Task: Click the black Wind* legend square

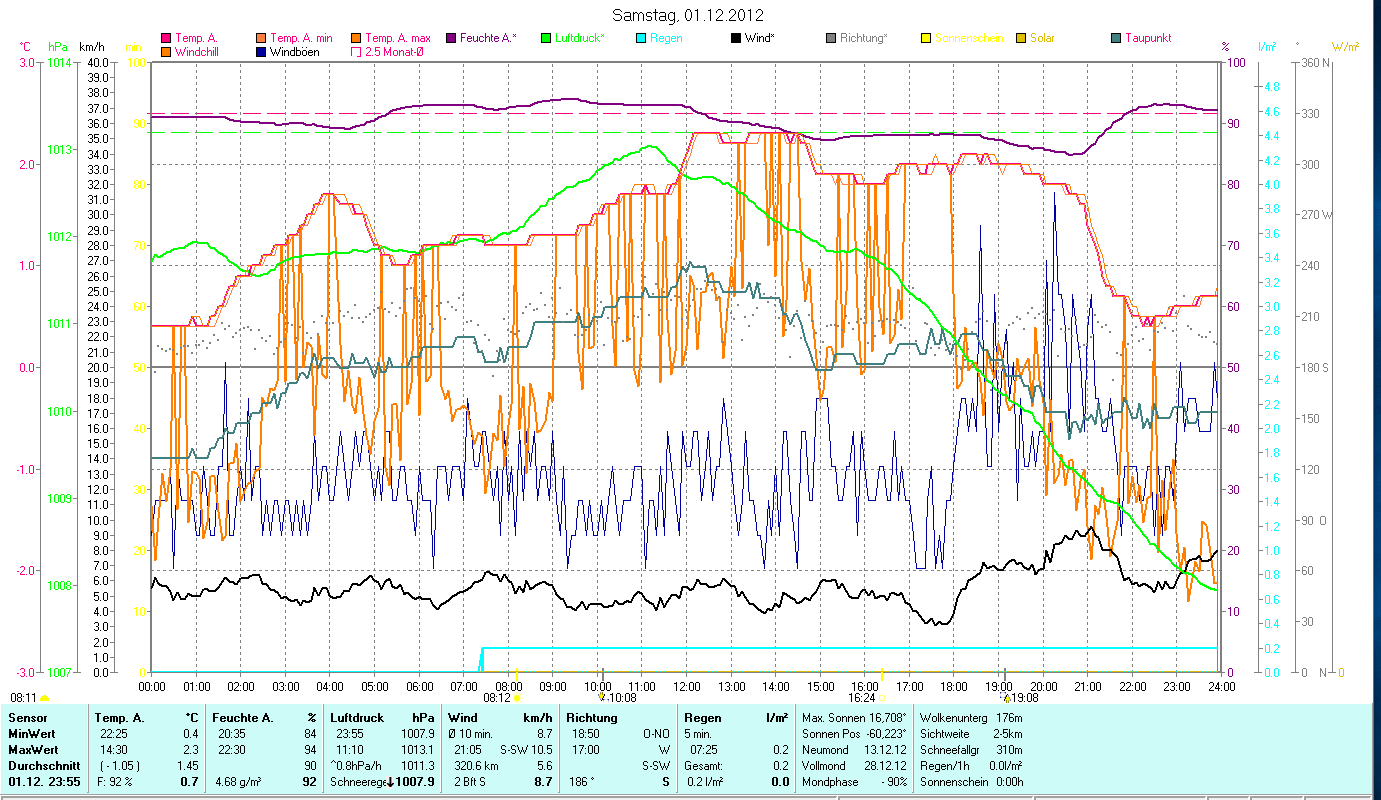Action: pyautogui.click(x=735, y=38)
